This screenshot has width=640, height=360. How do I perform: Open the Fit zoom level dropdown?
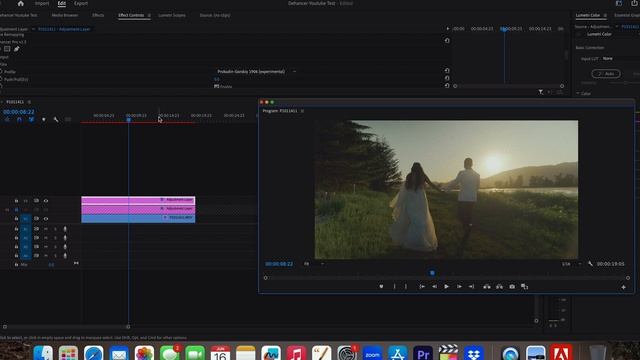pos(314,264)
